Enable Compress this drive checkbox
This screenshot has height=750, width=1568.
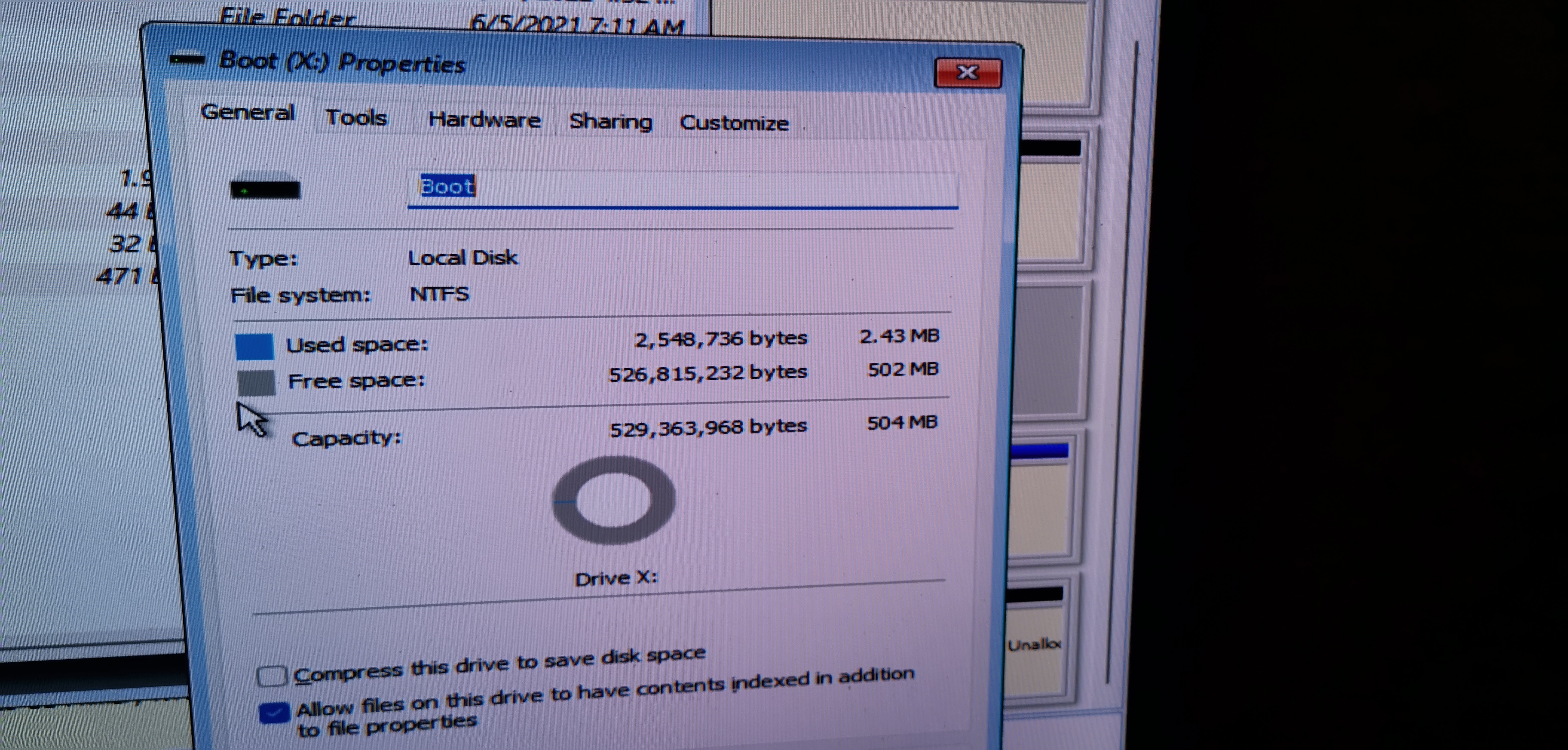(272, 676)
